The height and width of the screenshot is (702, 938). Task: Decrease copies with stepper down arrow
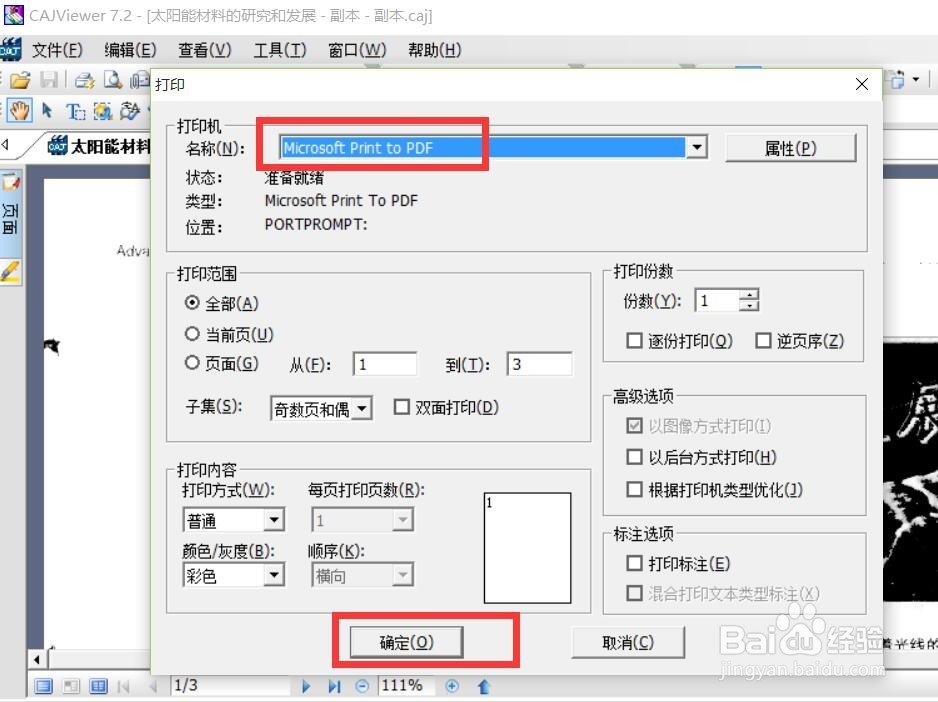tap(749, 305)
